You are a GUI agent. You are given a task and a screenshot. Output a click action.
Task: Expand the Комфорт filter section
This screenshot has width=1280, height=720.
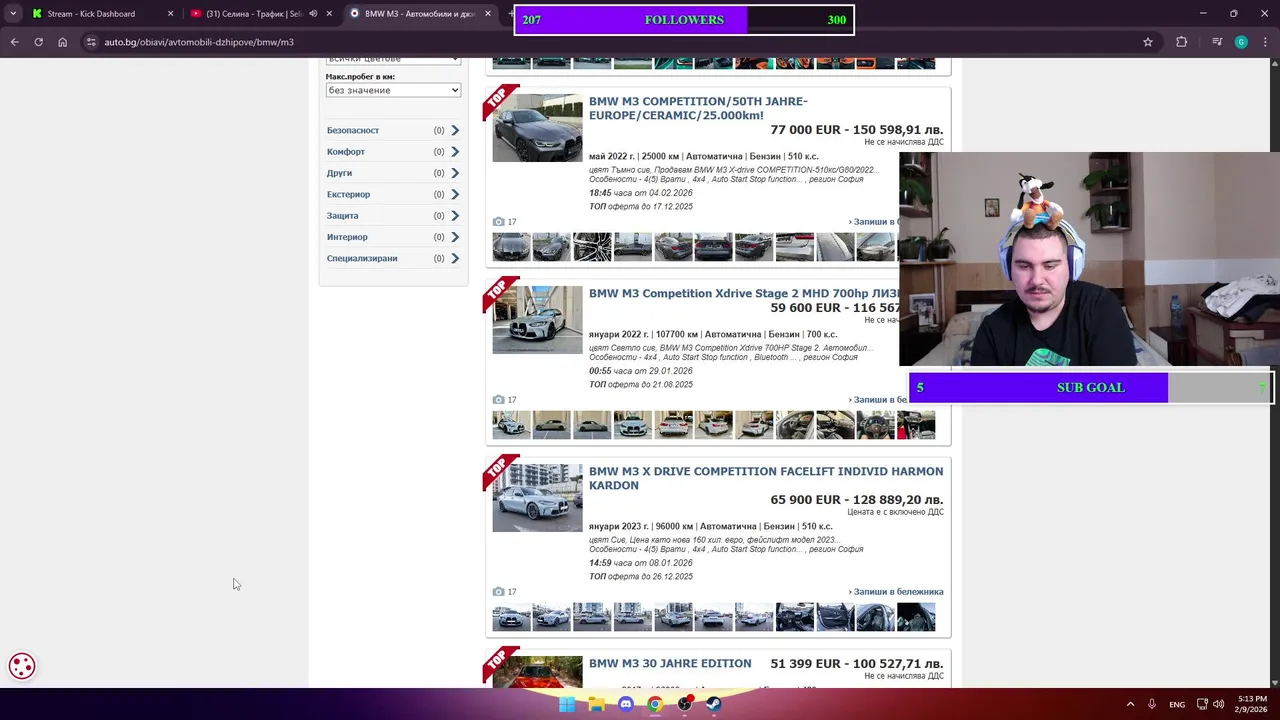[393, 152]
